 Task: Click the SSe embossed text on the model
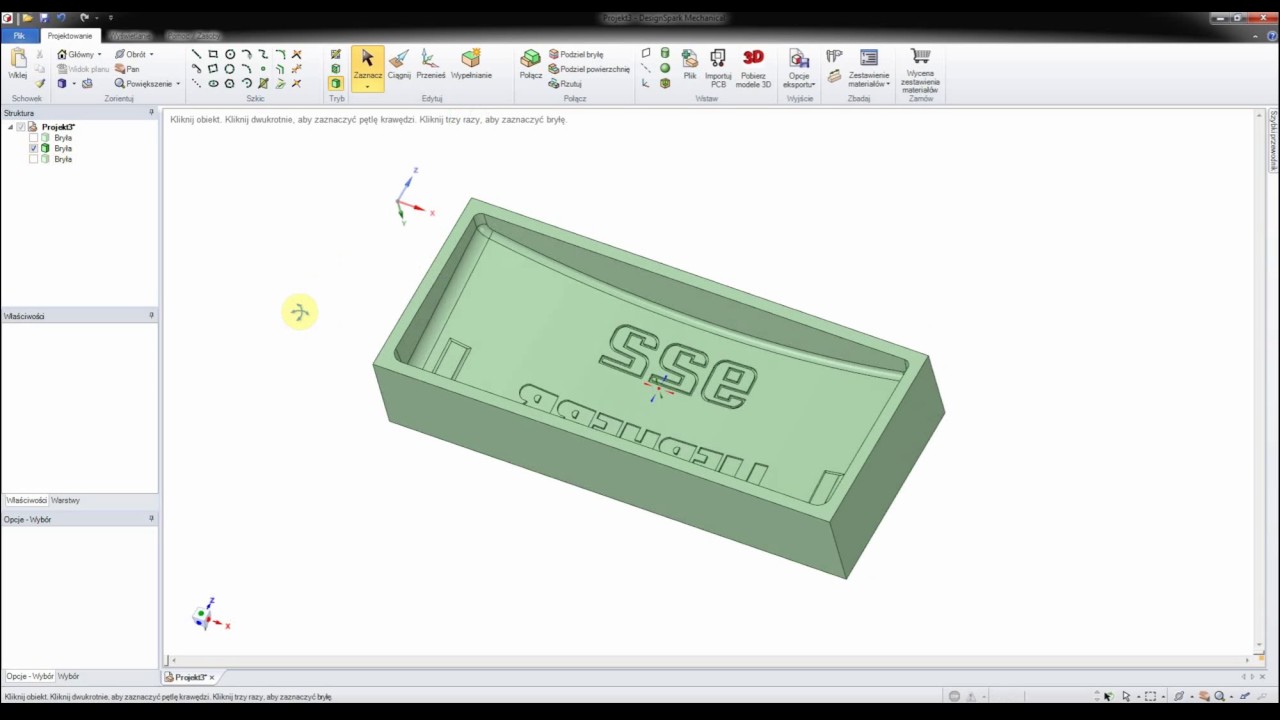(x=679, y=366)
